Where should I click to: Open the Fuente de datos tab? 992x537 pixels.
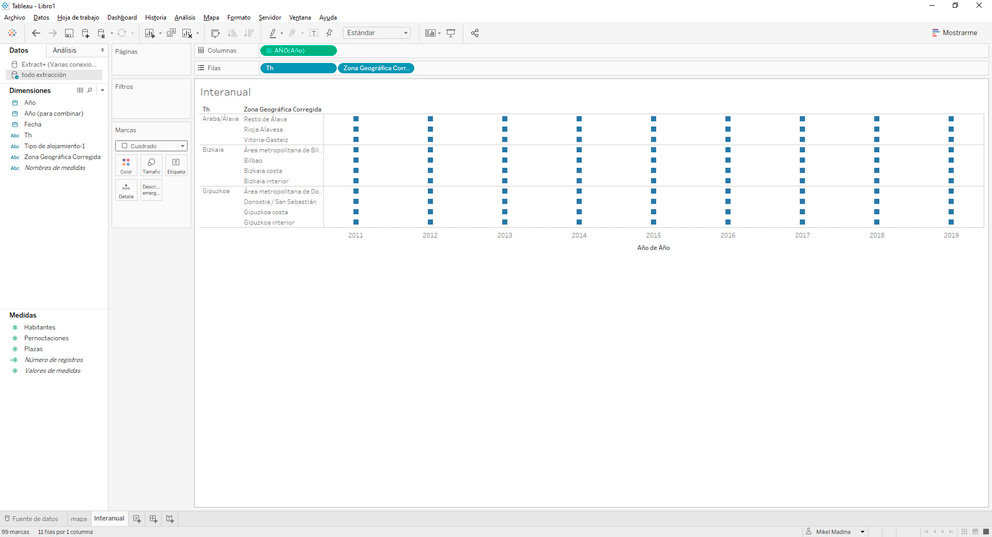click(31, 519)
